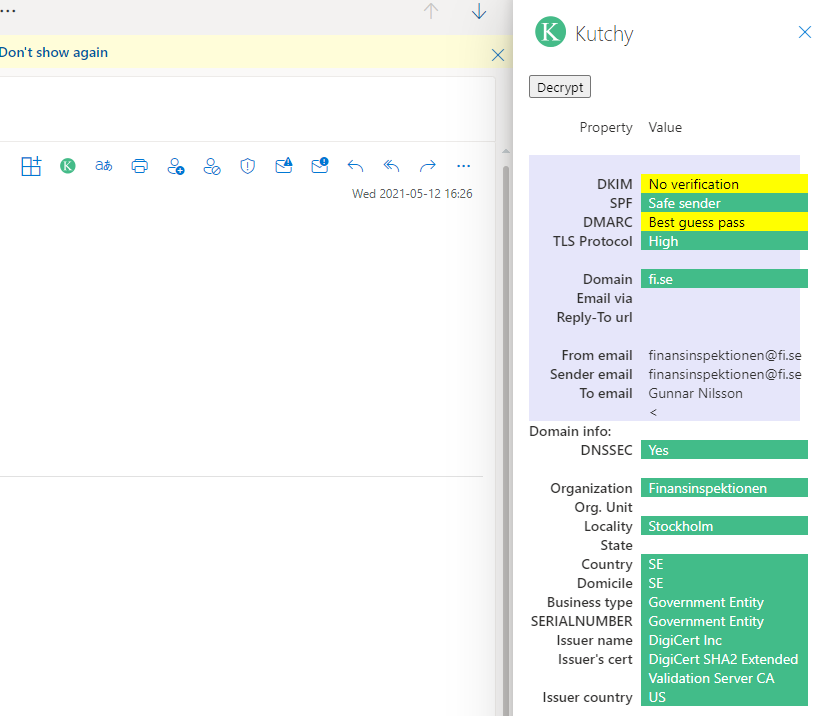Forward the message
The height and width of the screenshot is (716, 815).
[428, 166]
